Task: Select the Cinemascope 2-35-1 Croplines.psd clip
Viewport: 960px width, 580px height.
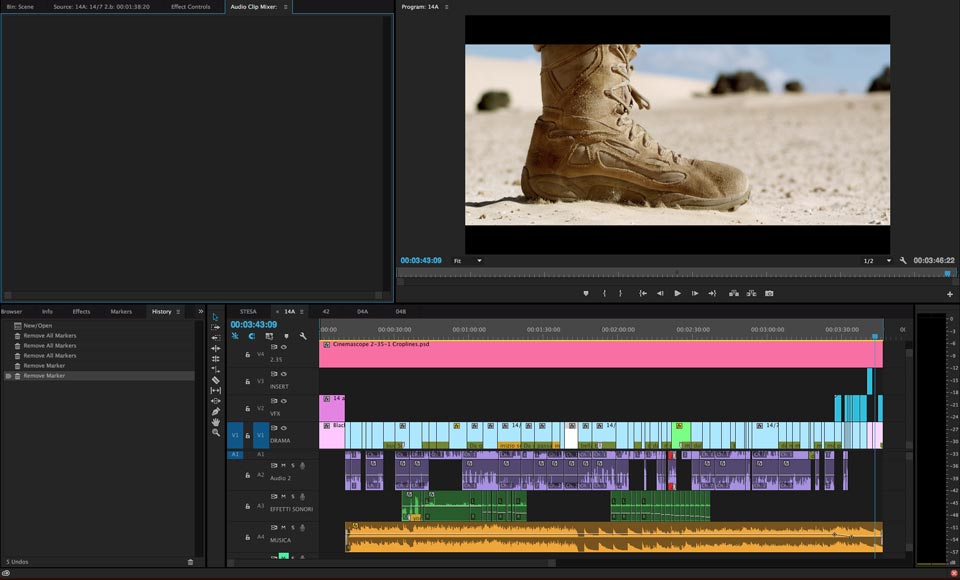Action: coord(600,354)
